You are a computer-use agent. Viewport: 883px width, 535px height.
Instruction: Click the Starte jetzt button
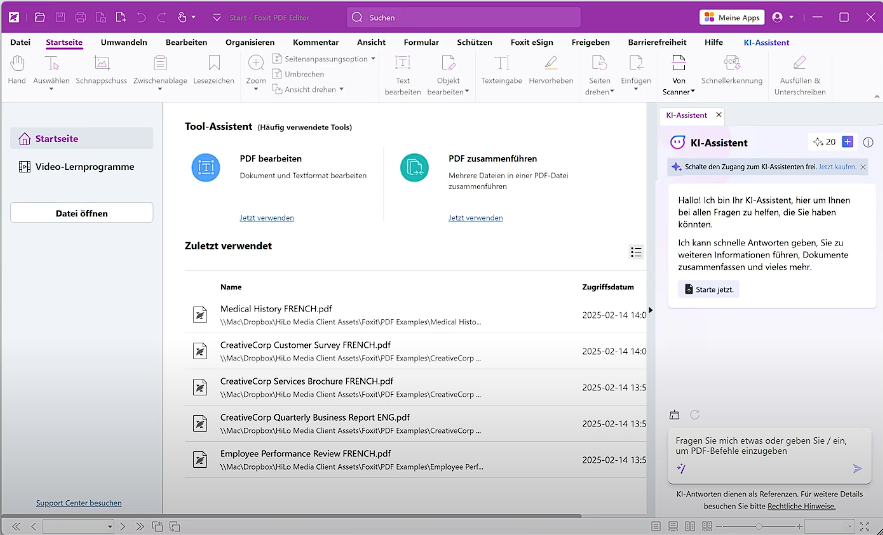coord(708,289)
